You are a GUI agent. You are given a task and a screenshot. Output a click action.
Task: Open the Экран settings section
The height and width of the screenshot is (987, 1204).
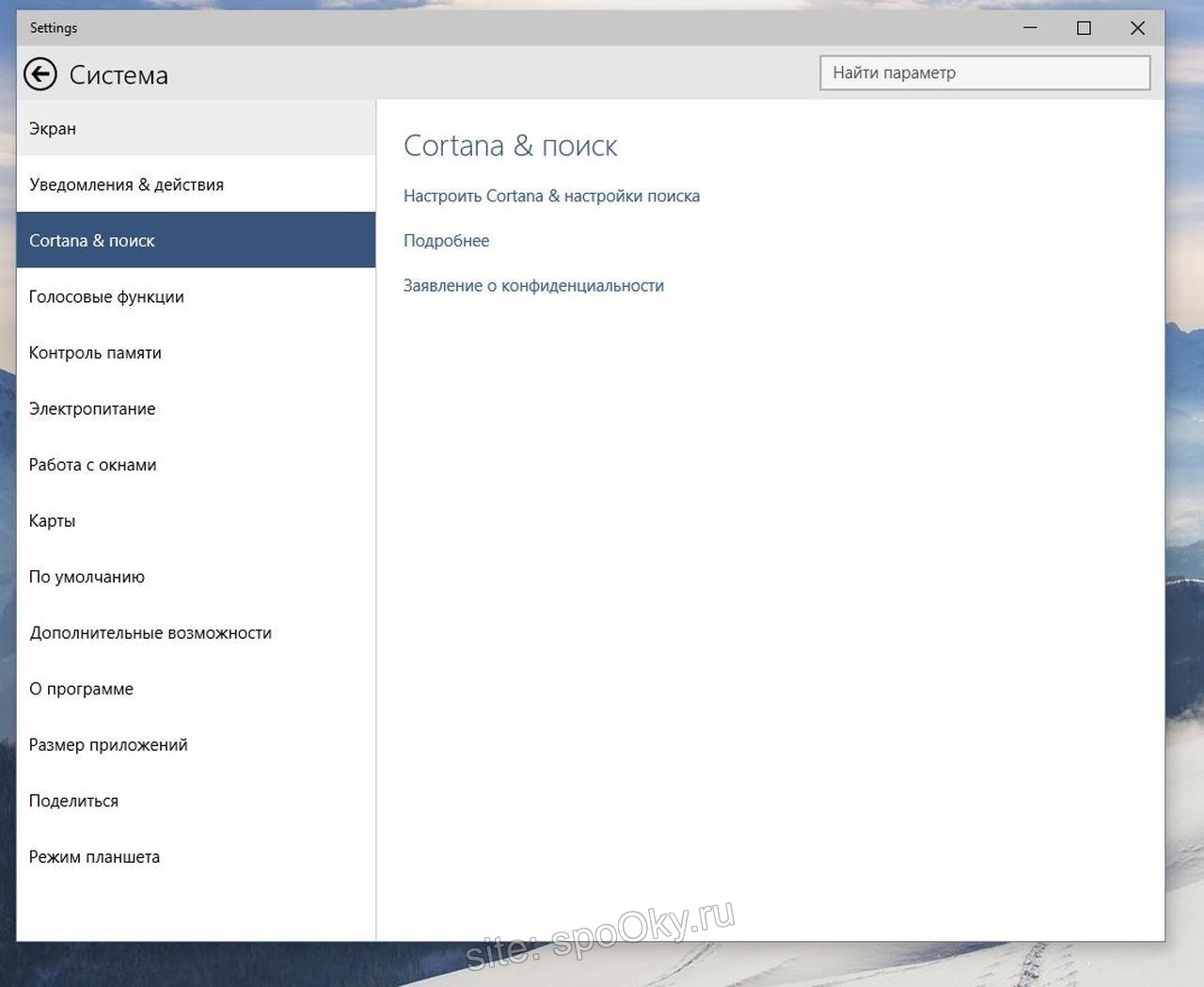coord(196,128)
